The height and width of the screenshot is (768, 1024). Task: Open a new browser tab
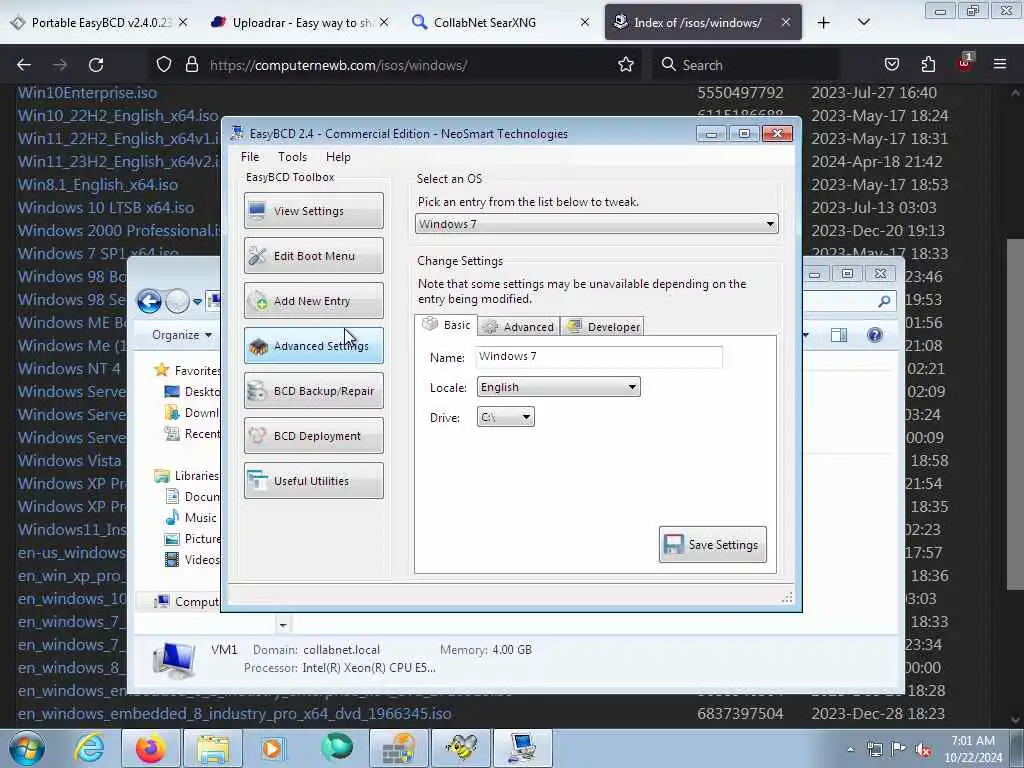coord(824,23)
